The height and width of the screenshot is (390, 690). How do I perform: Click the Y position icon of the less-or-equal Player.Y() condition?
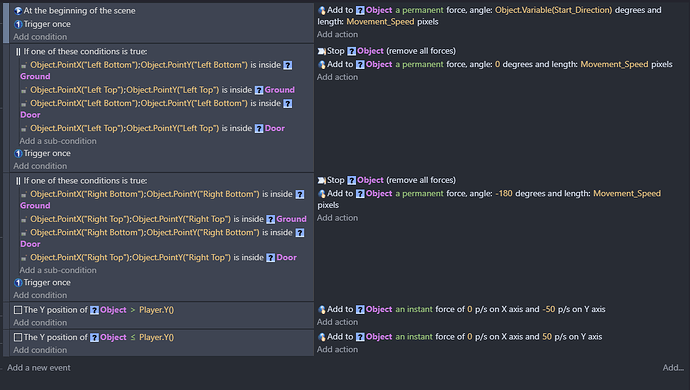coord(18,337)
